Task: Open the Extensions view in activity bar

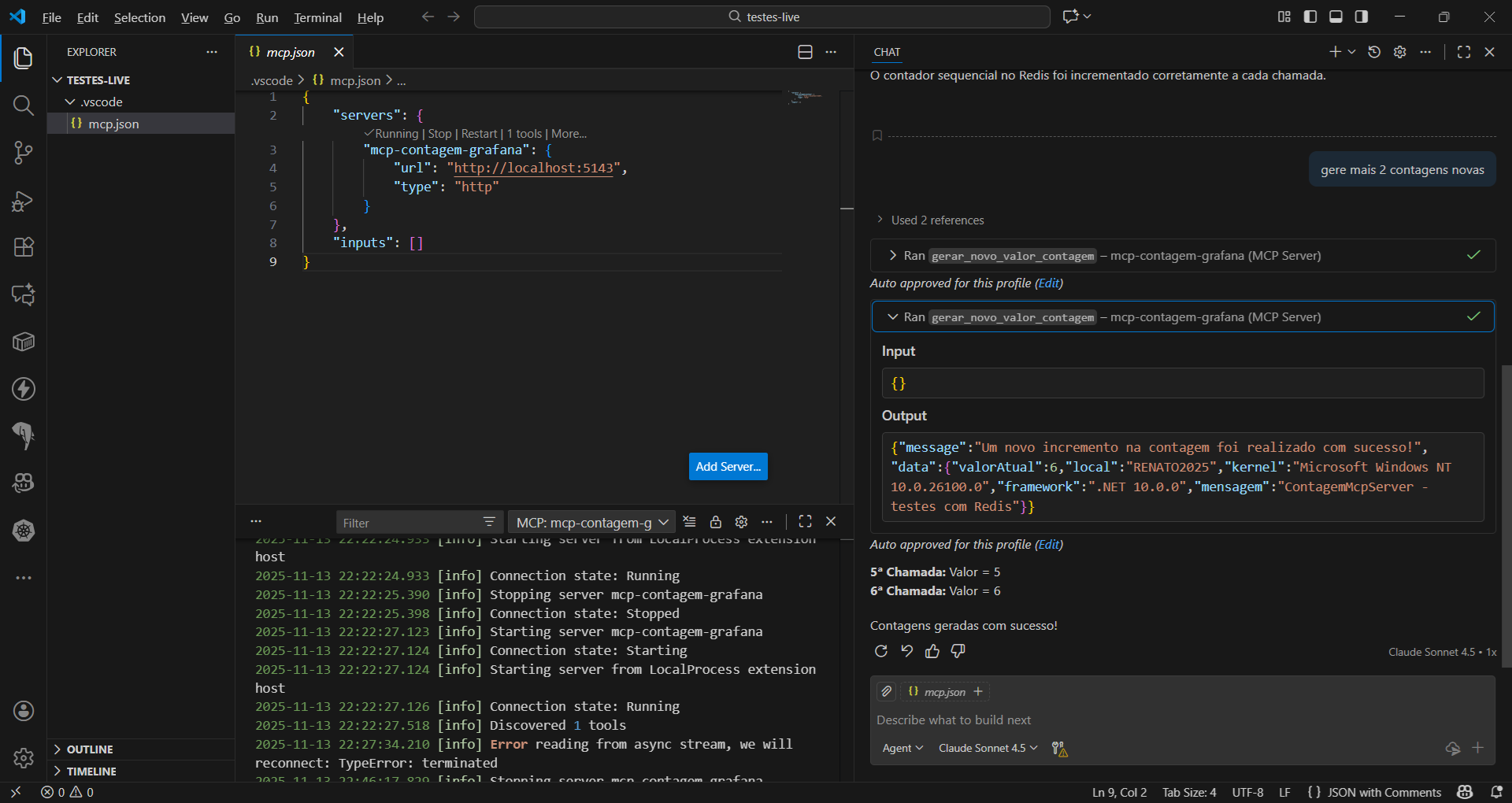Action: click(x=24, y=247)
